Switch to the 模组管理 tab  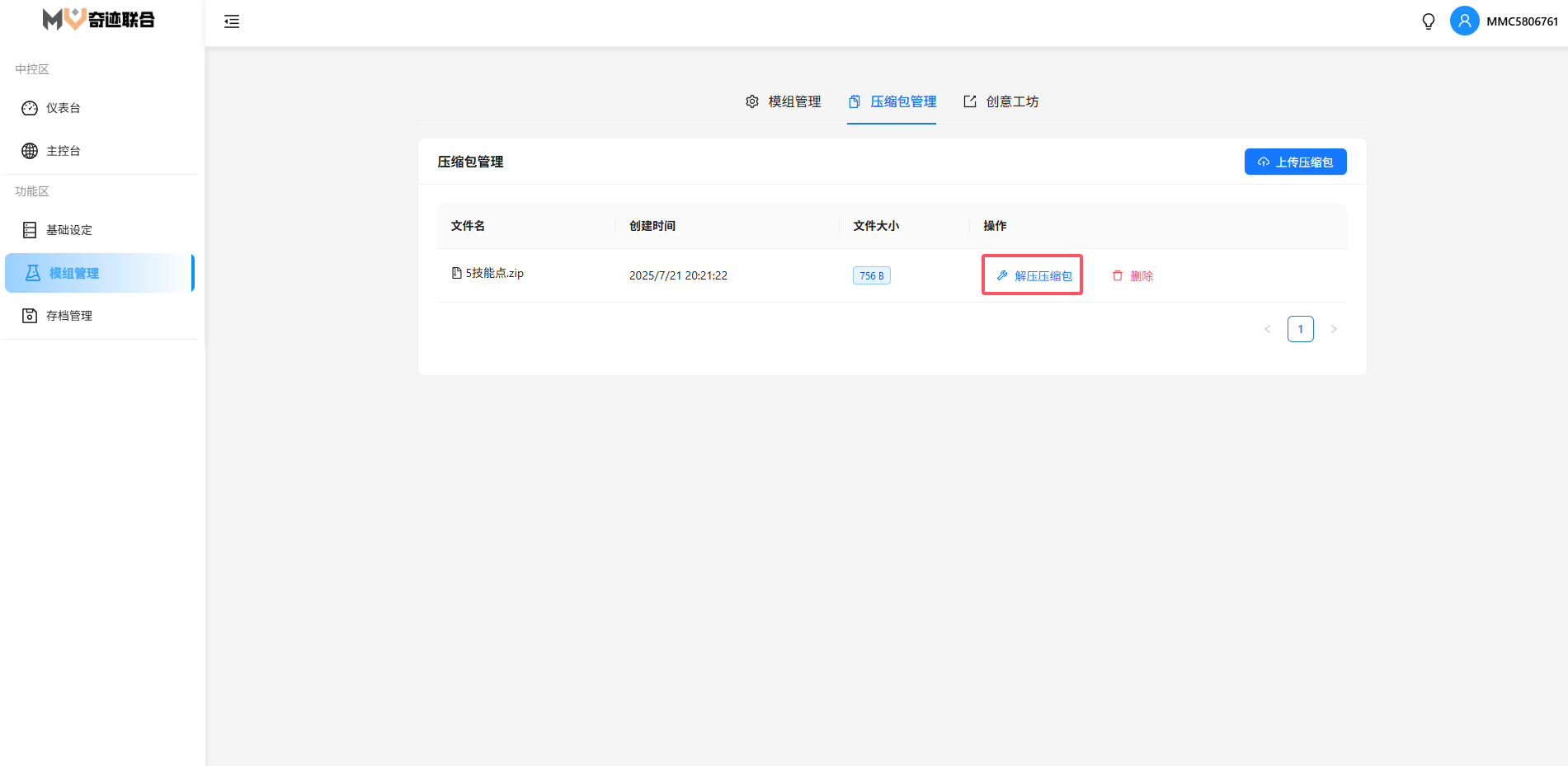click(784, 101)
